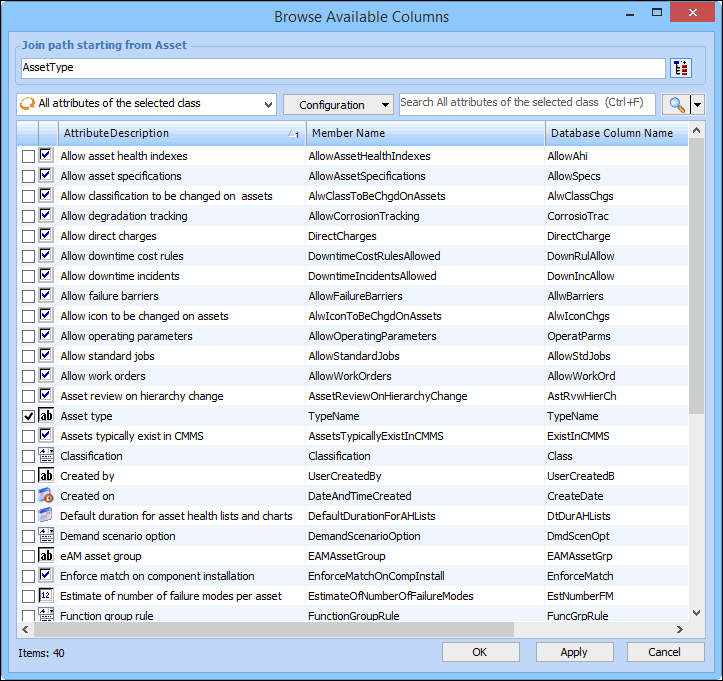
Task: Open the All attributes of selected class dropdown
Action: click(x=147, y=104)
